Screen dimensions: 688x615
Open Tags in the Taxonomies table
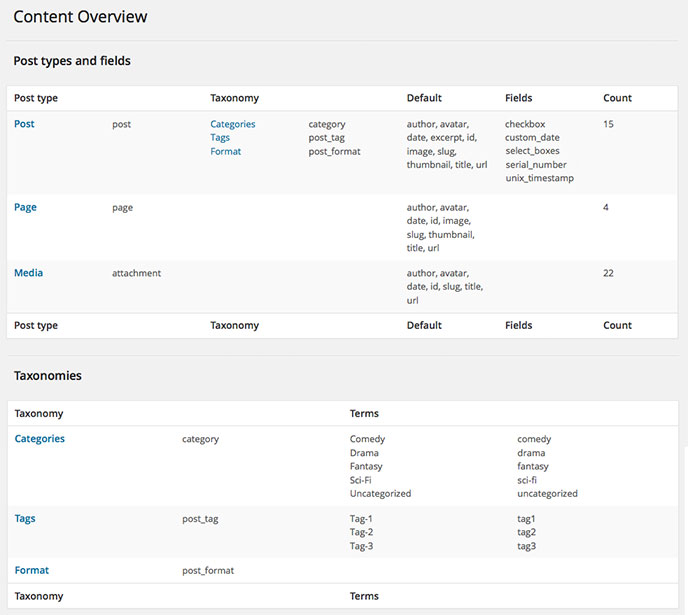(x=25, y=519)
